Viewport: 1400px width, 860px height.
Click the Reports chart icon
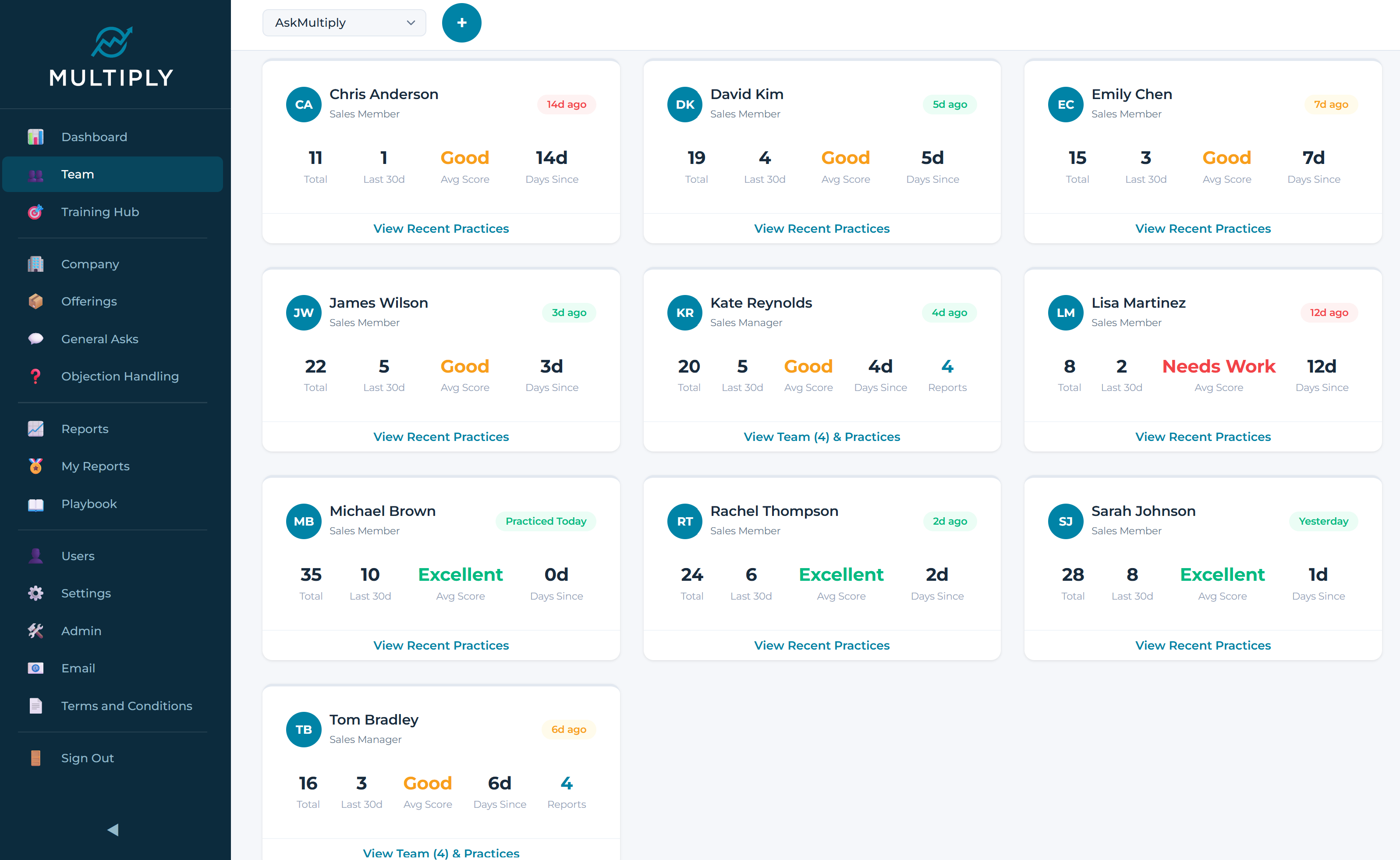click(x=35, y=428)
